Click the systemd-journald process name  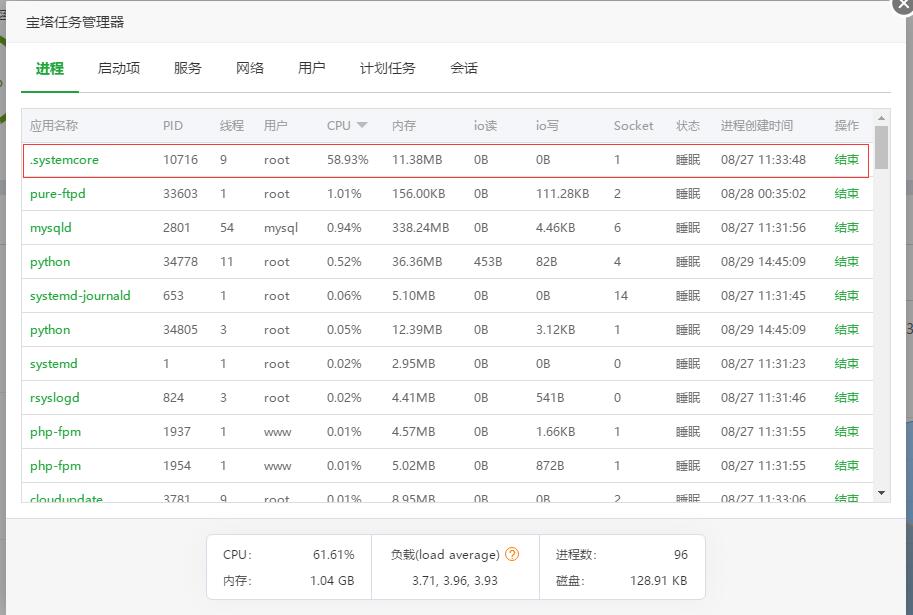point(80,296)
